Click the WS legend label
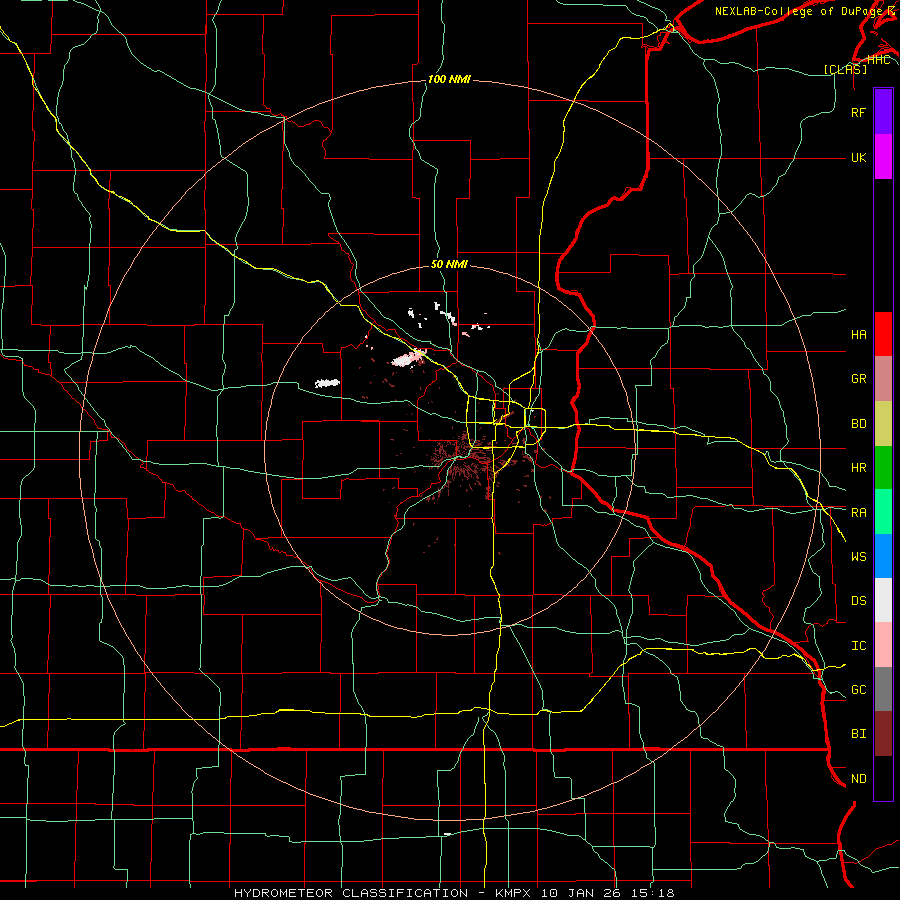Image resolution: width=900 pixels, height=900 pixels. pos(858,556)
